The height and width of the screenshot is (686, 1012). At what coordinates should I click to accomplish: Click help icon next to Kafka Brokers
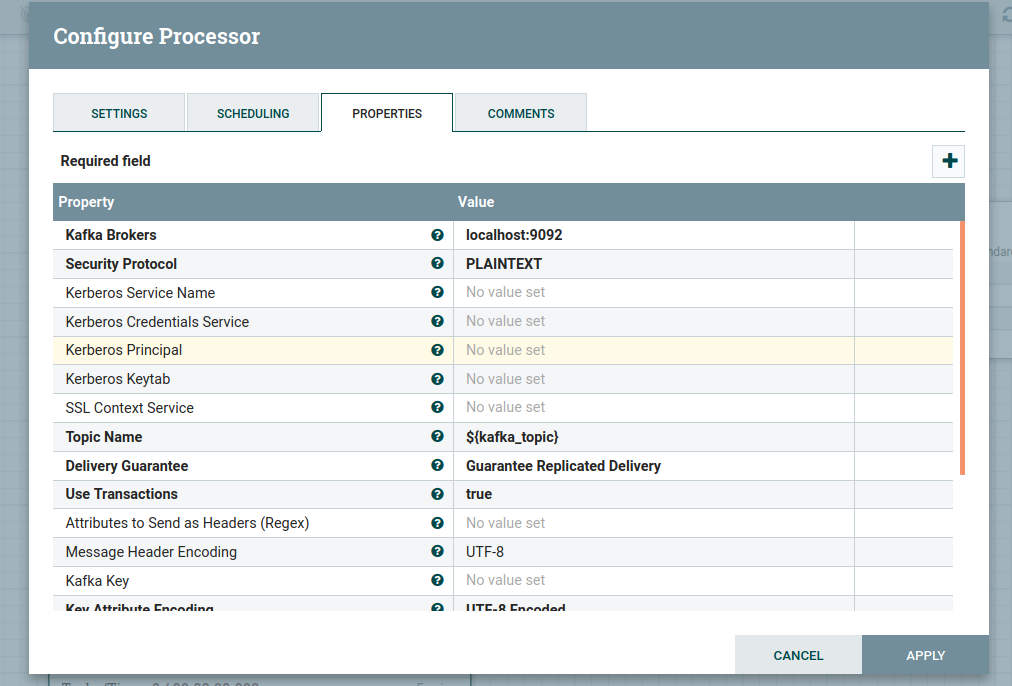pyautogui.click(x=437, y=235)
